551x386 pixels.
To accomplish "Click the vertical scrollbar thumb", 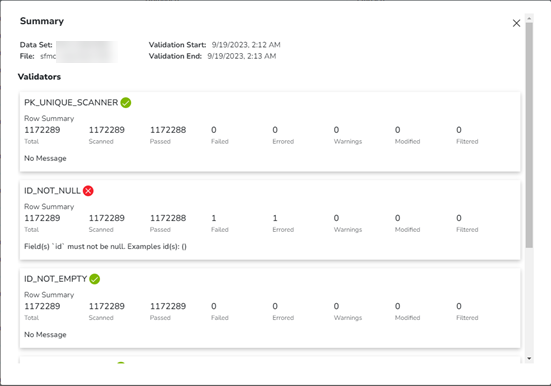I will pos(529,135).
